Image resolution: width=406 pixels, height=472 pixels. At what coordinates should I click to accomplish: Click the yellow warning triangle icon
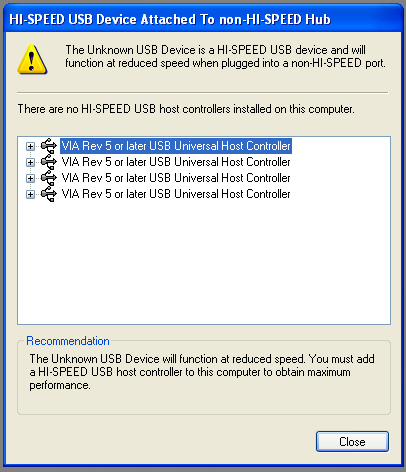click(x=32, y=59)
